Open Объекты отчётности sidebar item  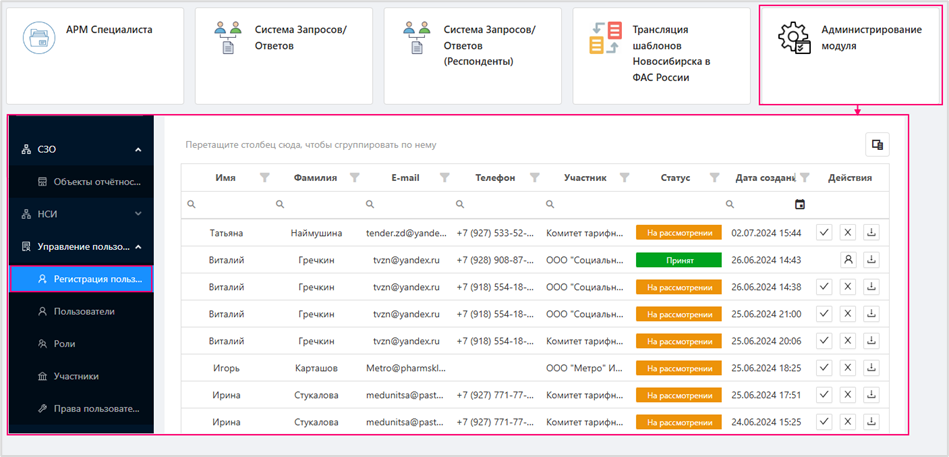[x=82, y=181]
